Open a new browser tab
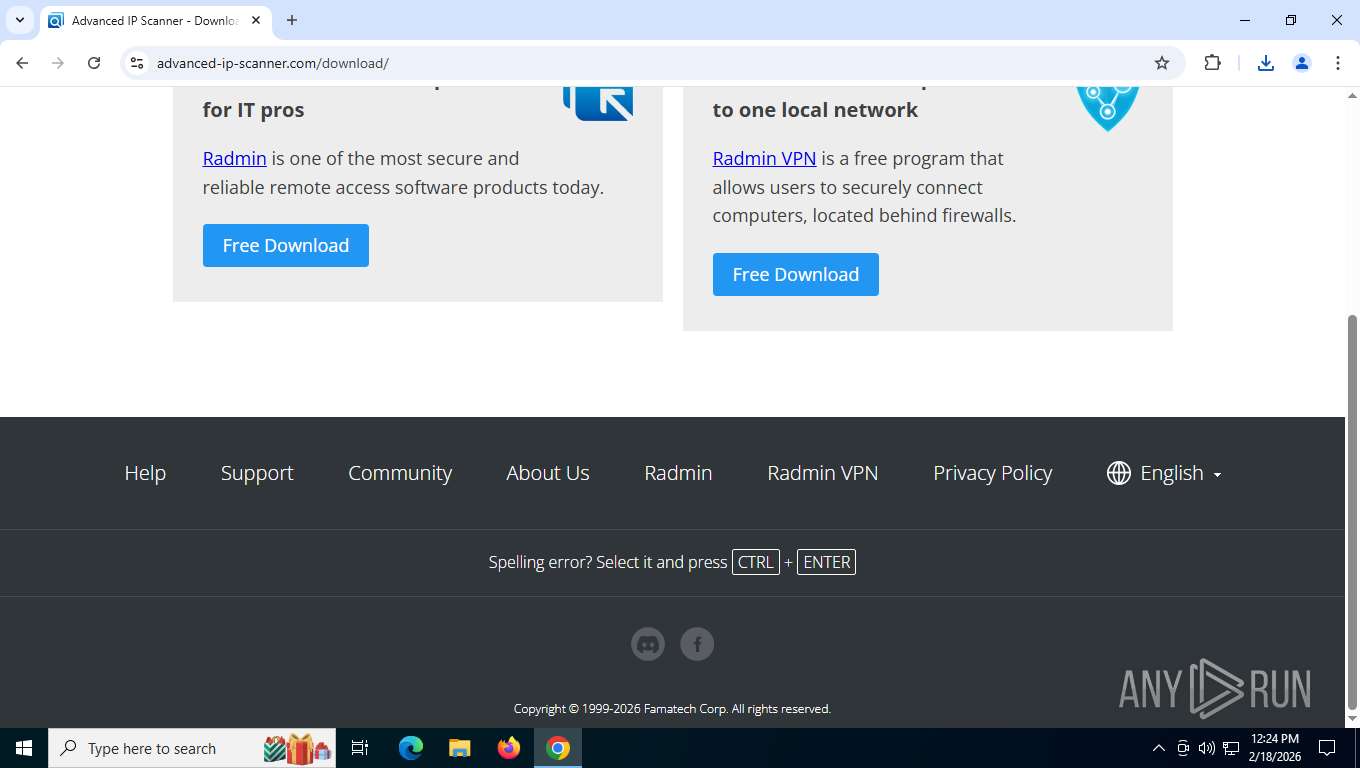The image size is (1360, 768). point(292,20)
